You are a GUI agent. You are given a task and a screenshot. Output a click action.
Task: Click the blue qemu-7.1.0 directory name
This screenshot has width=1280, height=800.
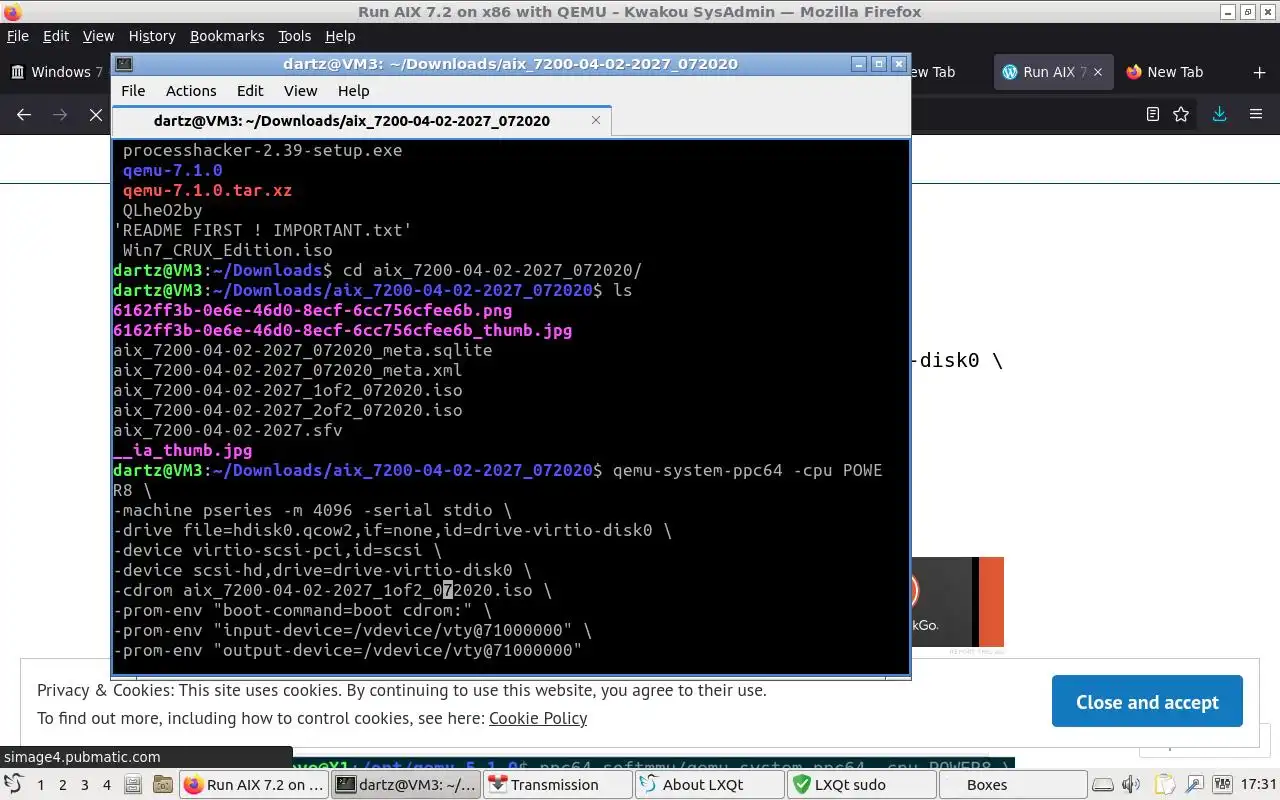pos(172,170)
